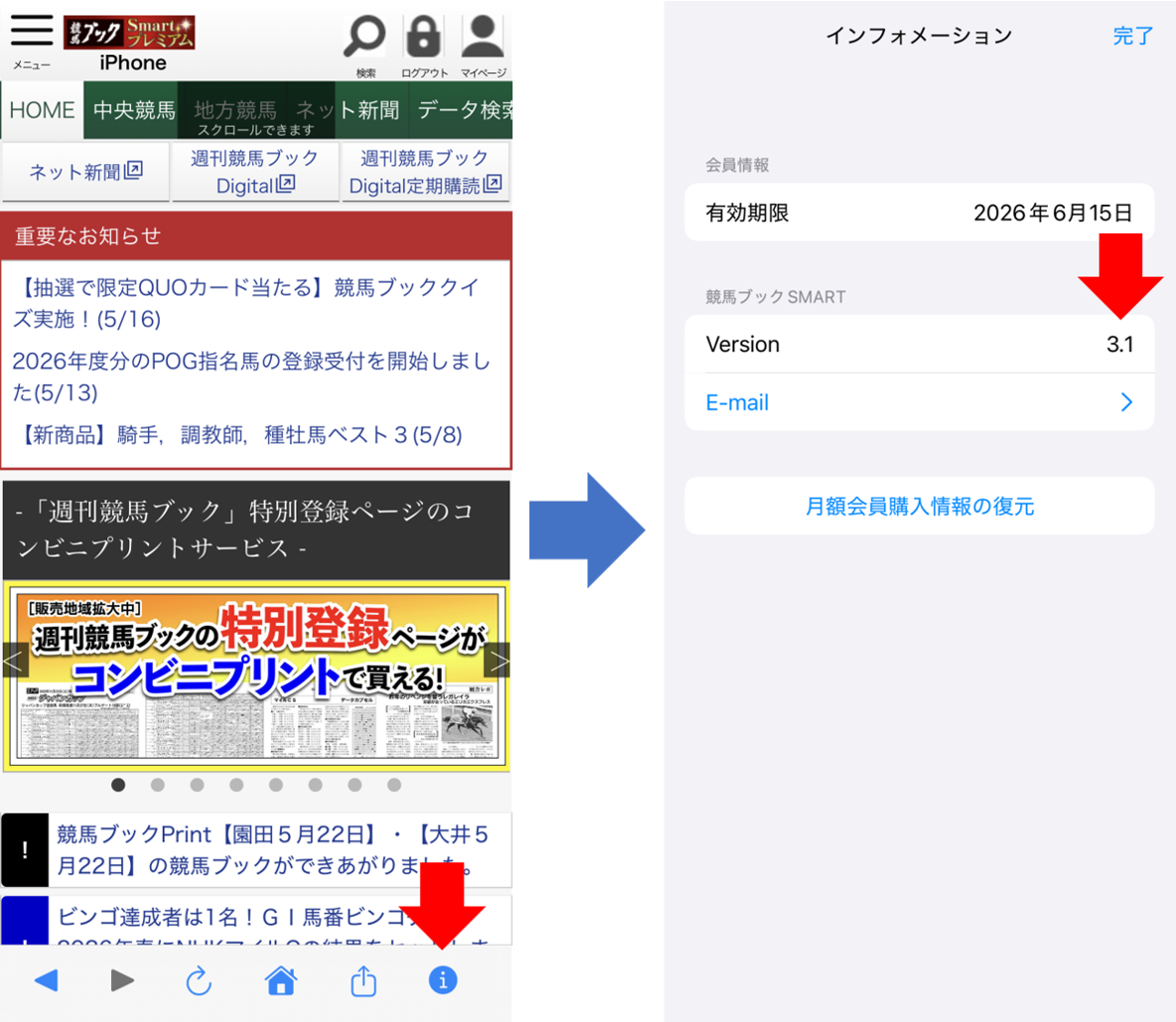This screenshot has height=1022, width=1176.
Task: Expand the E-mail row chevron
Action: [1126, 402]
